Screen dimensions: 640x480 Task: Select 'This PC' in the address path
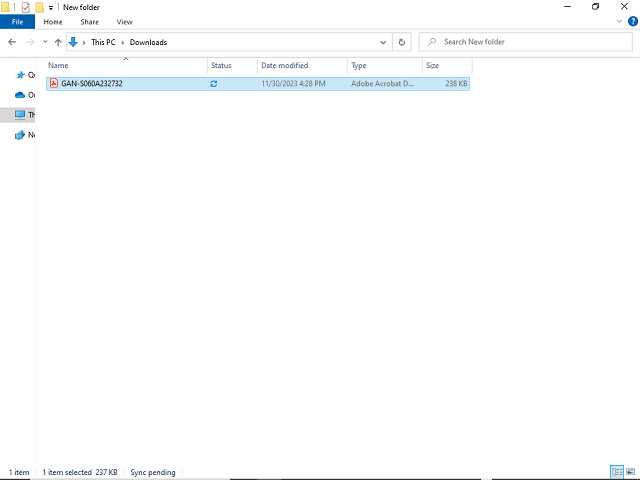coord(103,42)
